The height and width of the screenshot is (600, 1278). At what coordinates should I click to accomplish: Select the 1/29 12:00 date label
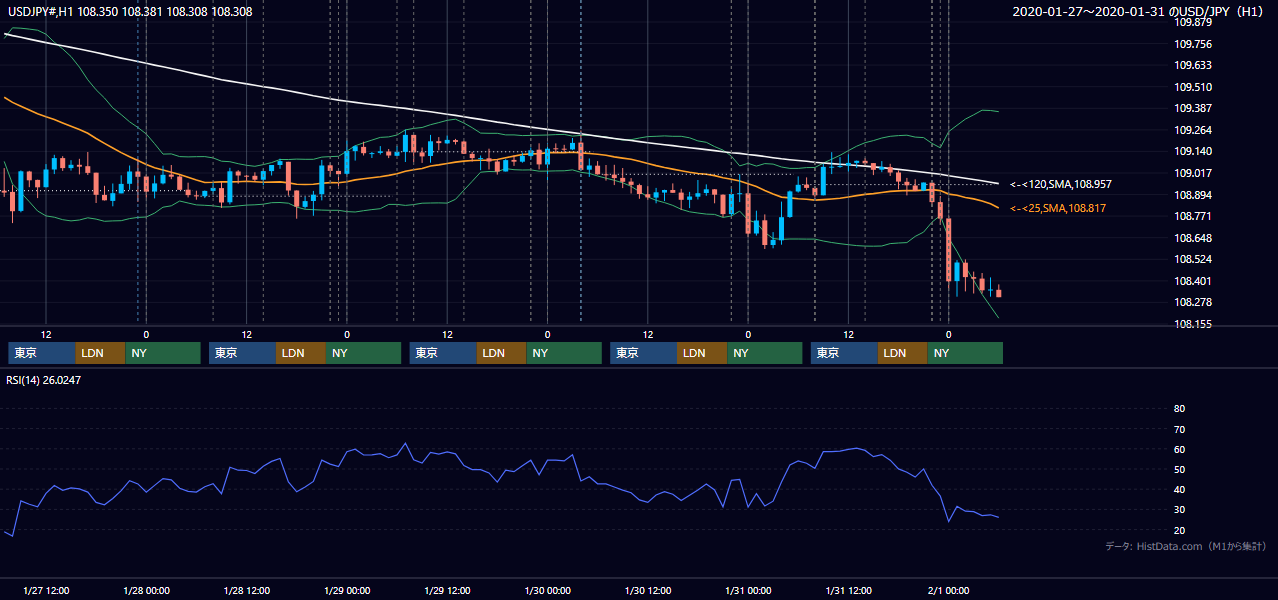click(448, 591)
